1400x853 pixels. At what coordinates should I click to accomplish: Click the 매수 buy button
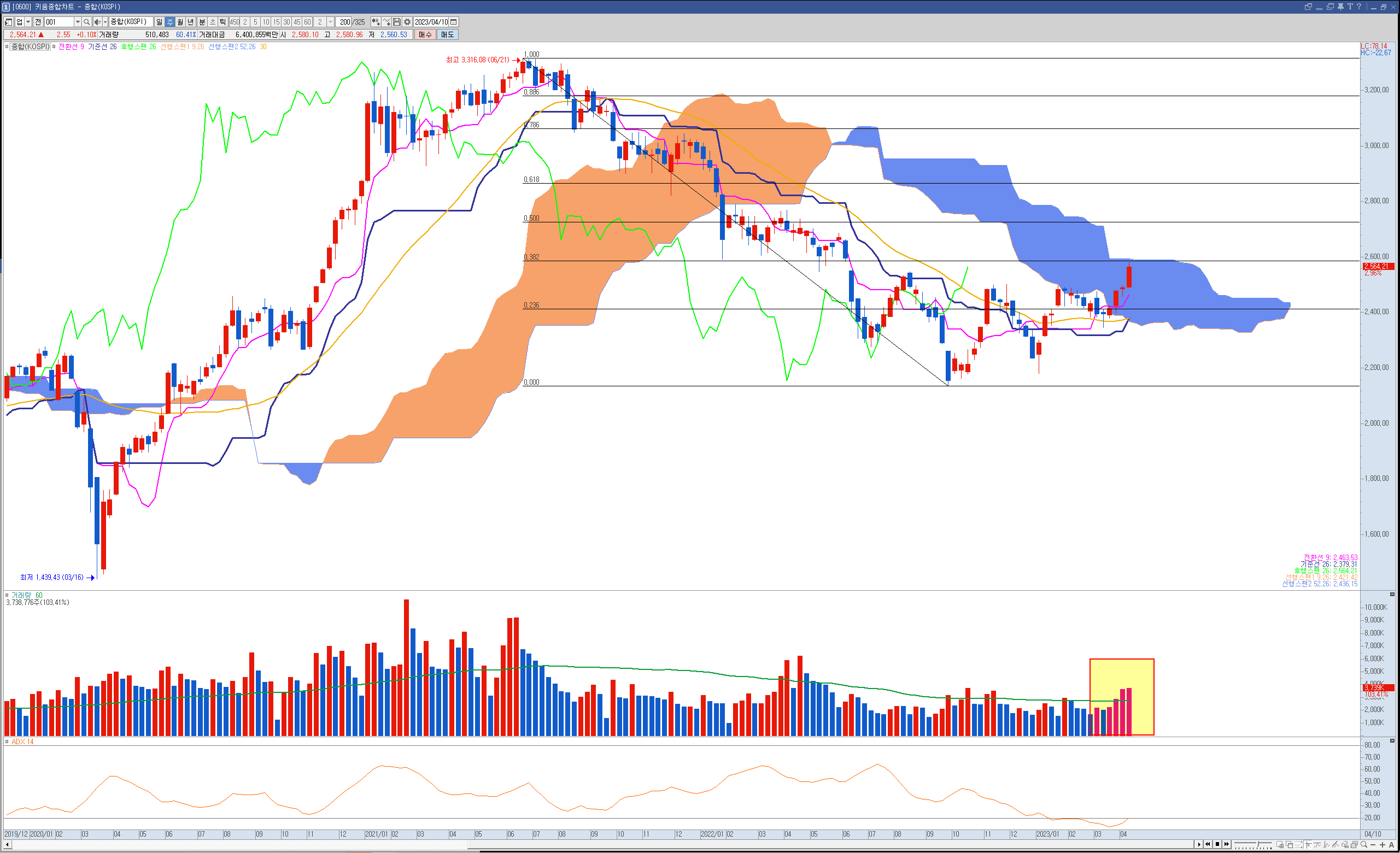tap(425, 34)
